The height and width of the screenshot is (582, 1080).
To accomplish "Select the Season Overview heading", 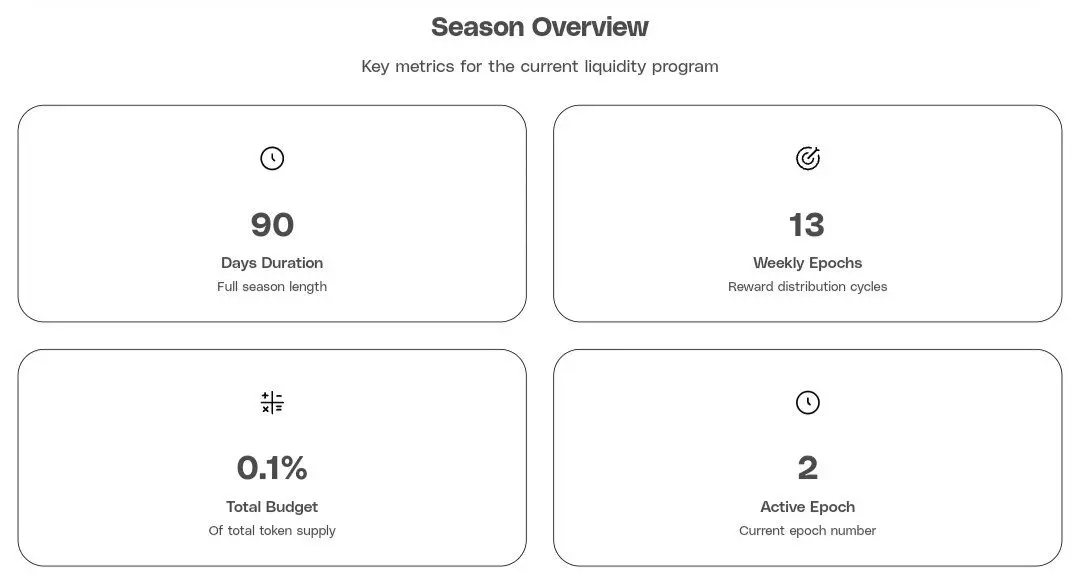I will 539,27.
